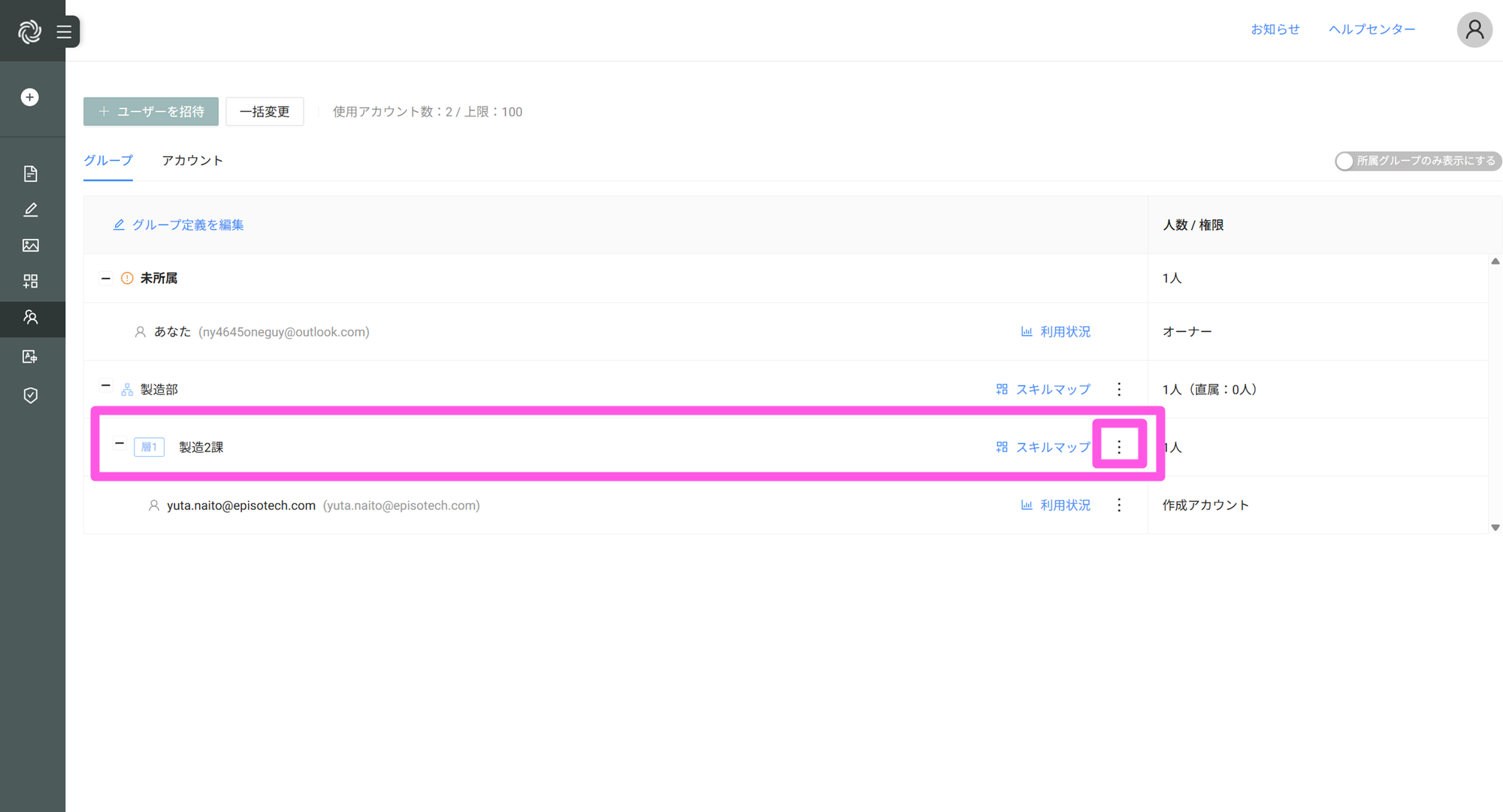The image size is (1503, 812).
Task: Open the document icon in sidebar
Action: pyautogui.click(x=30, y=174)
